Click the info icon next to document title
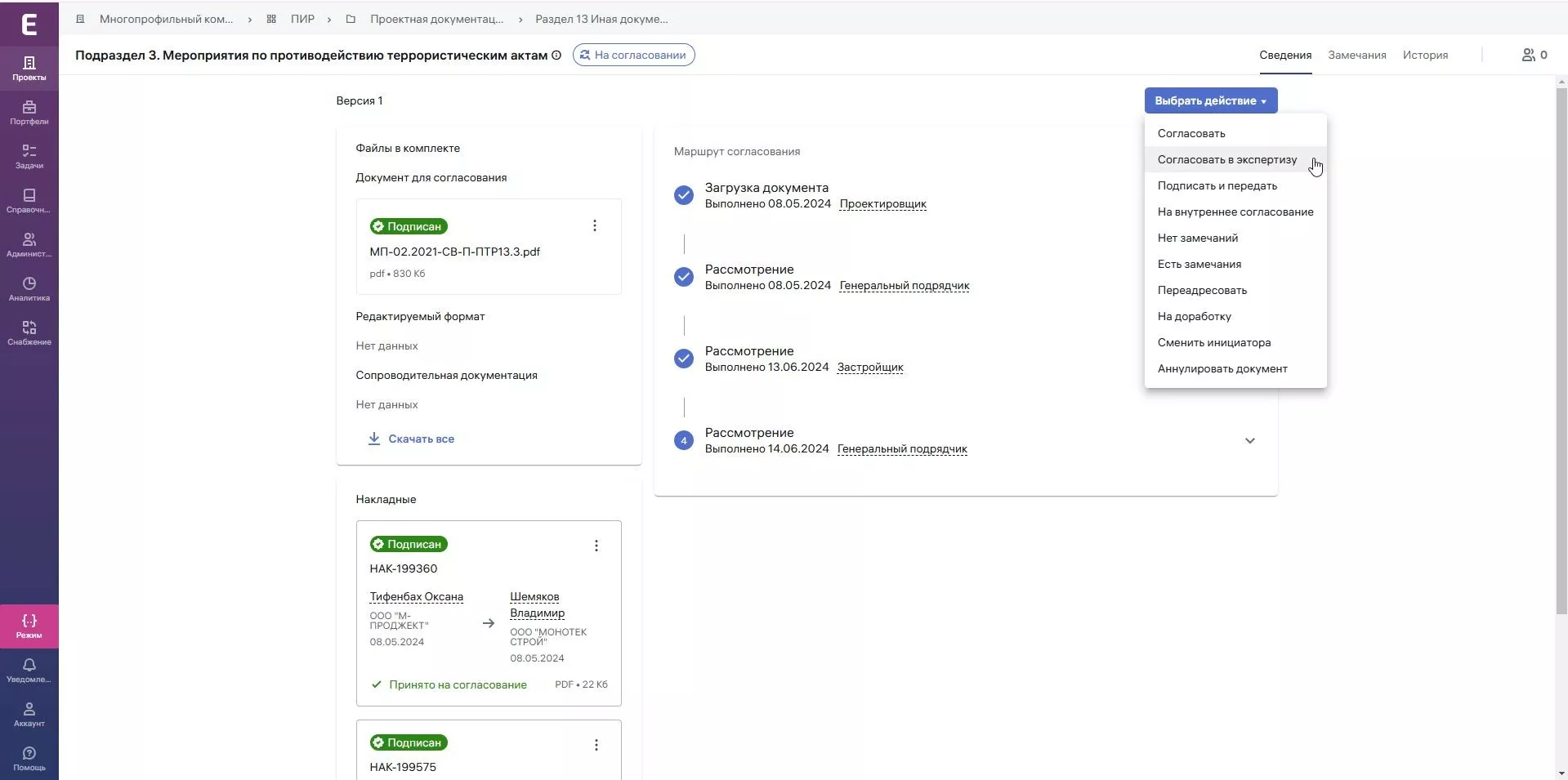 (556, 56)
